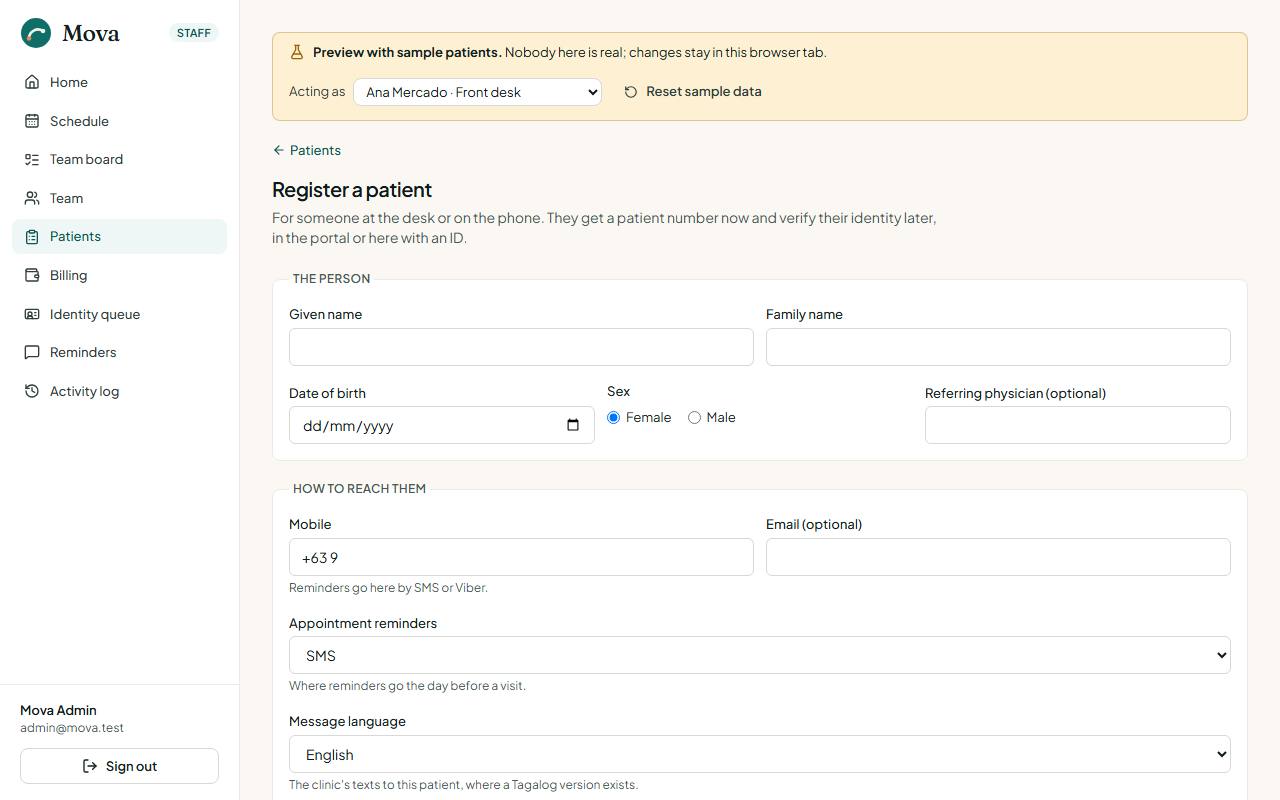Click Reset sample data
Image resolution: width=1280 pixels, height=800 pixels.
693,91
